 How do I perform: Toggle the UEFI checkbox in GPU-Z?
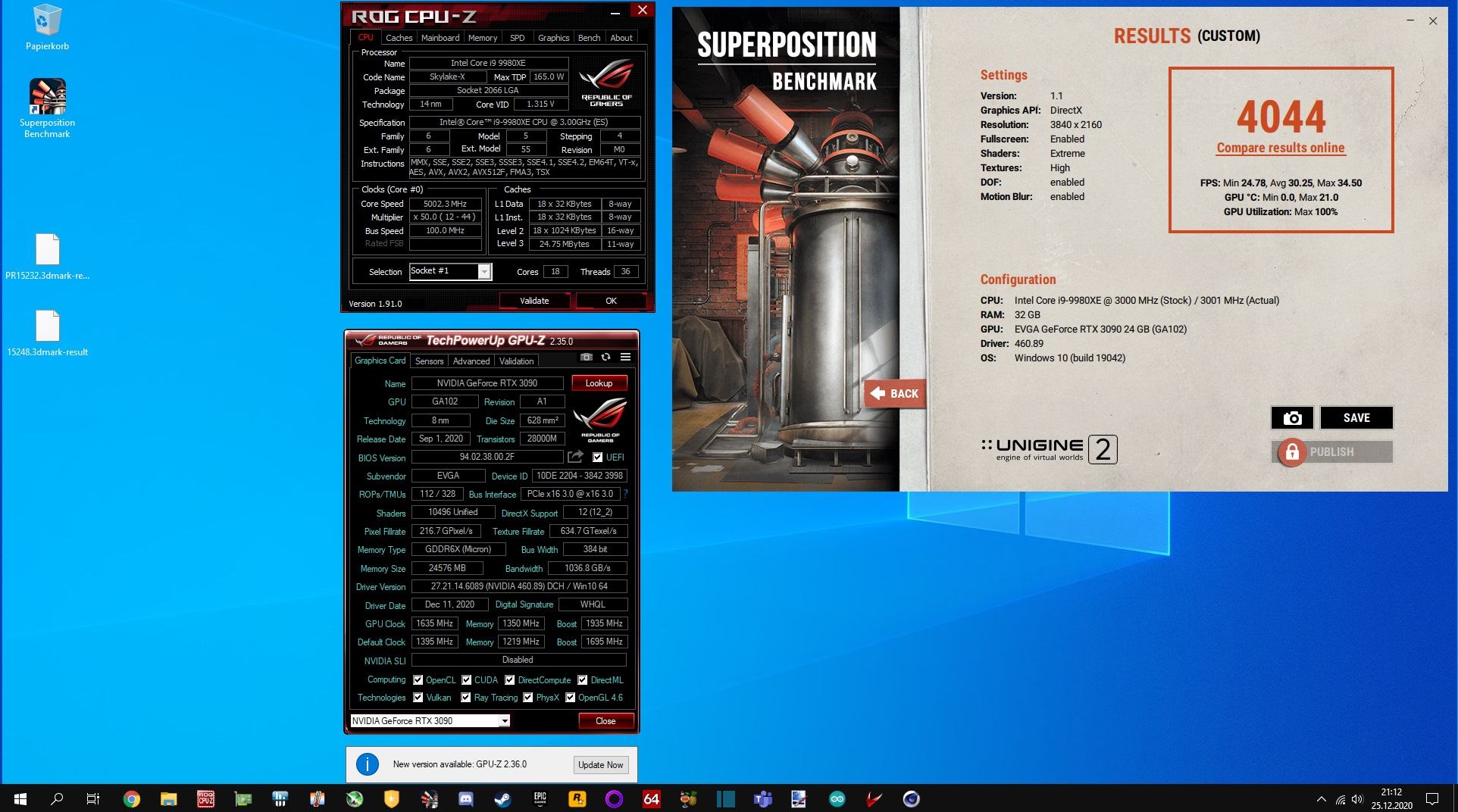tap(598, 457)
